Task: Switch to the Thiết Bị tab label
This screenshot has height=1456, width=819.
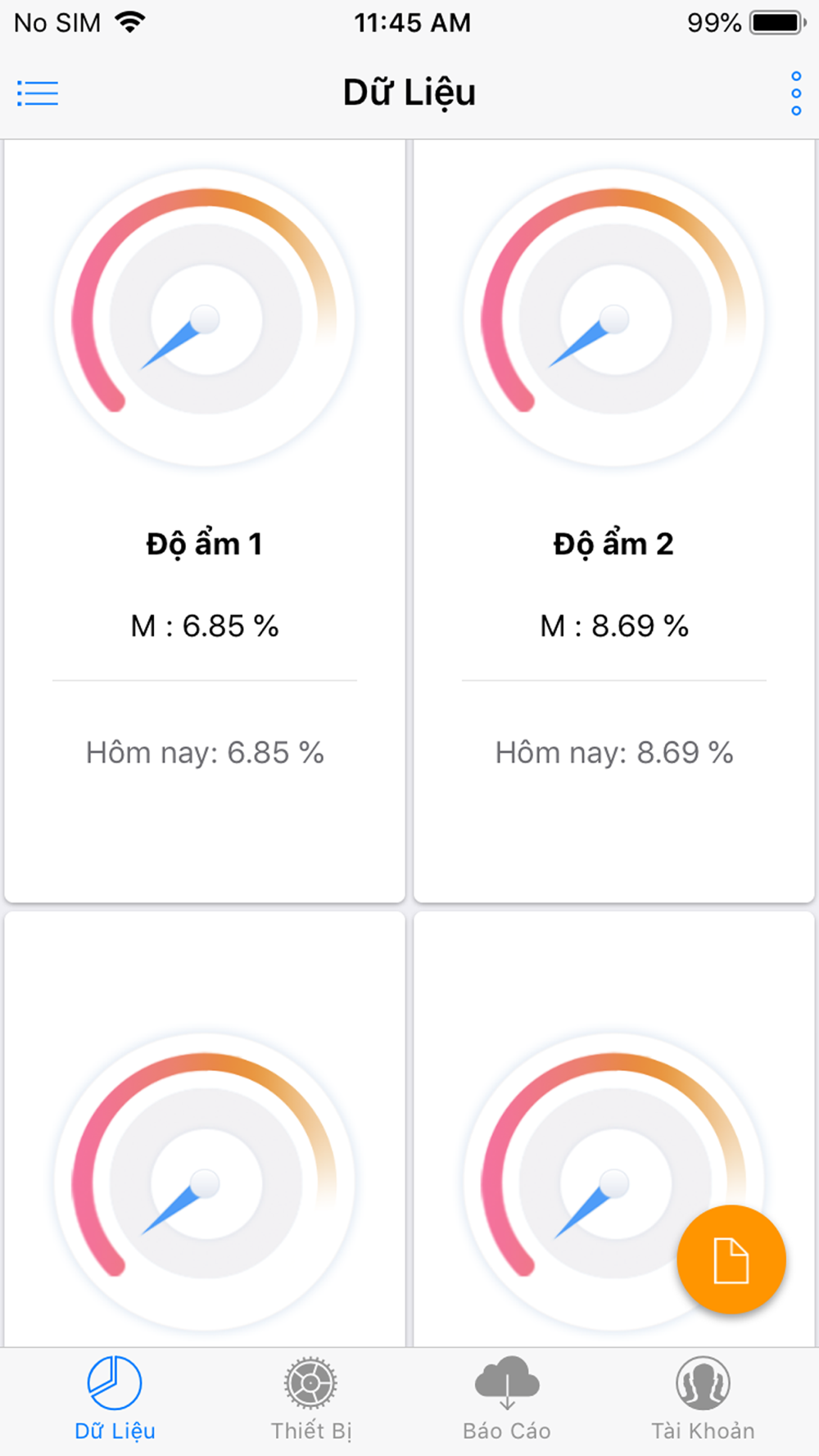Action: [311, 1431]
